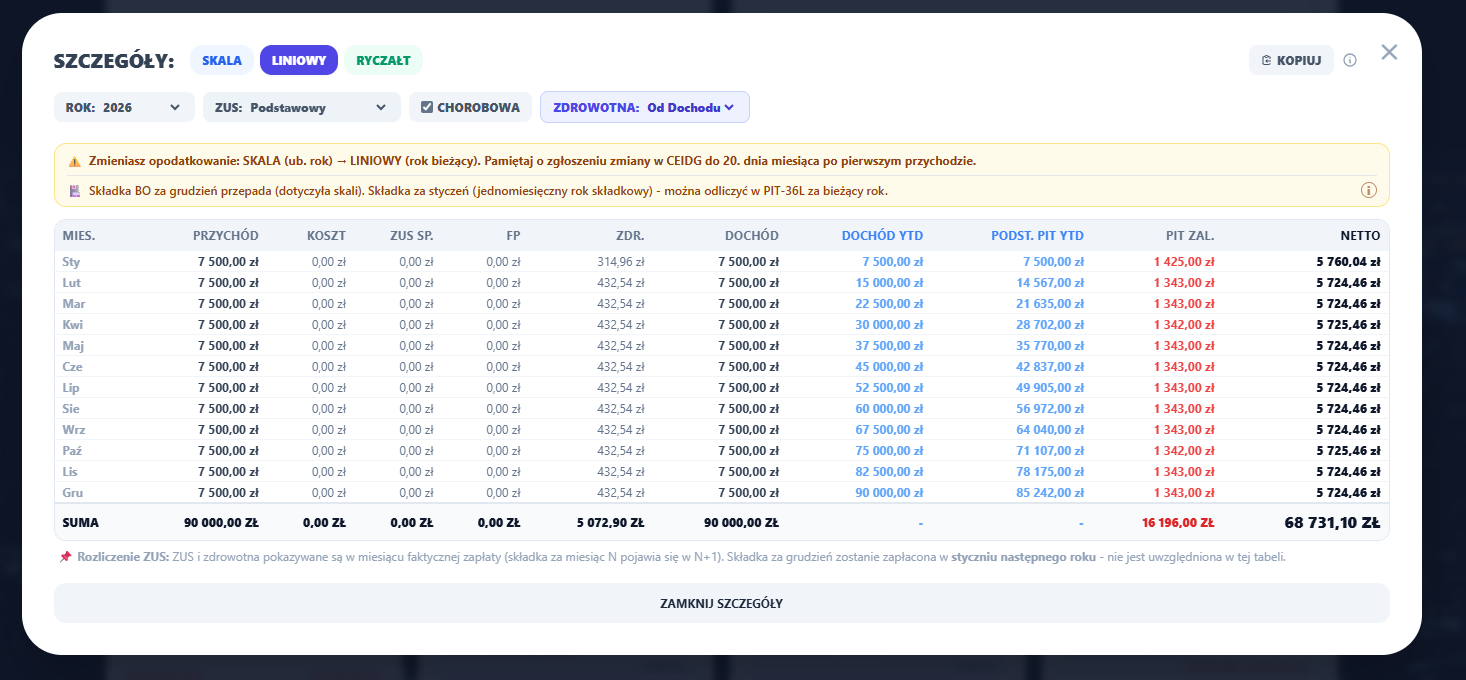Select the LINIOWY tab

[299, 60]
